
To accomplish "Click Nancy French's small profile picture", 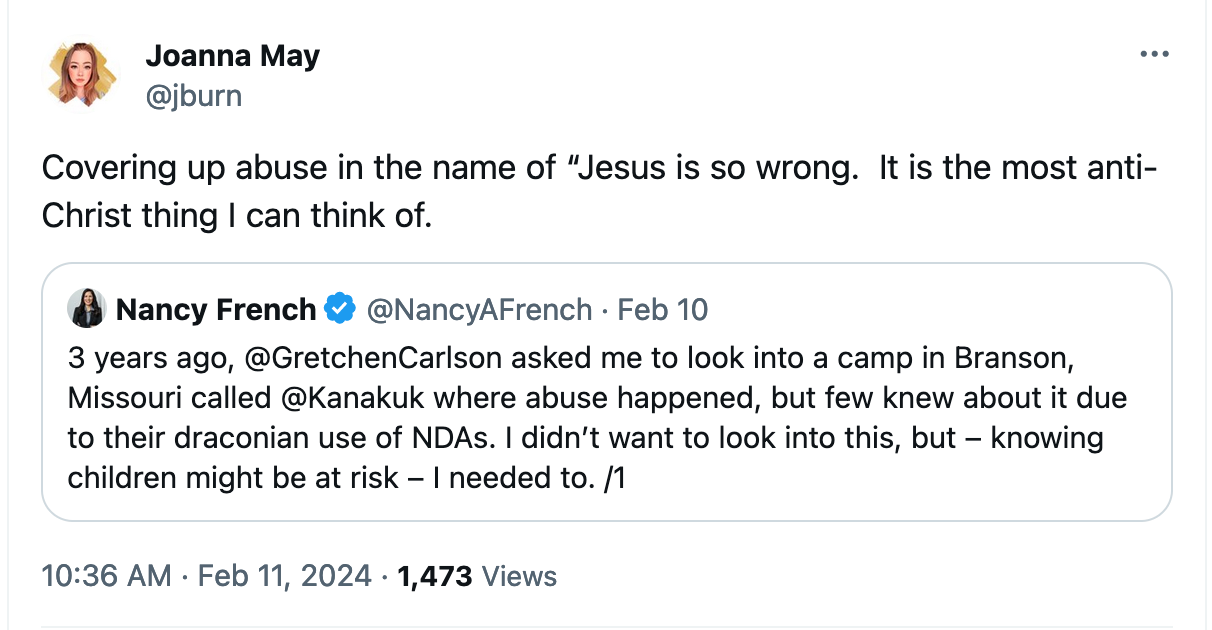I will 87,309.
